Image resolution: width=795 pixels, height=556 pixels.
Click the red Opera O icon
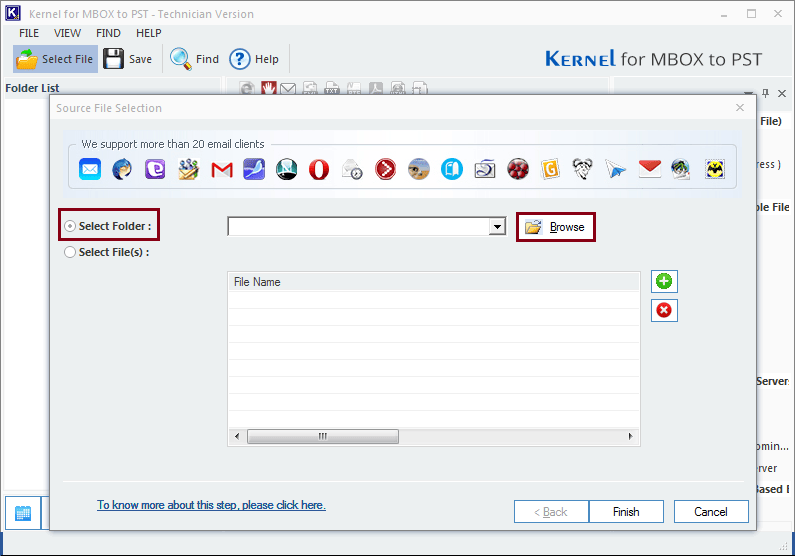click(x=319, y=170)
